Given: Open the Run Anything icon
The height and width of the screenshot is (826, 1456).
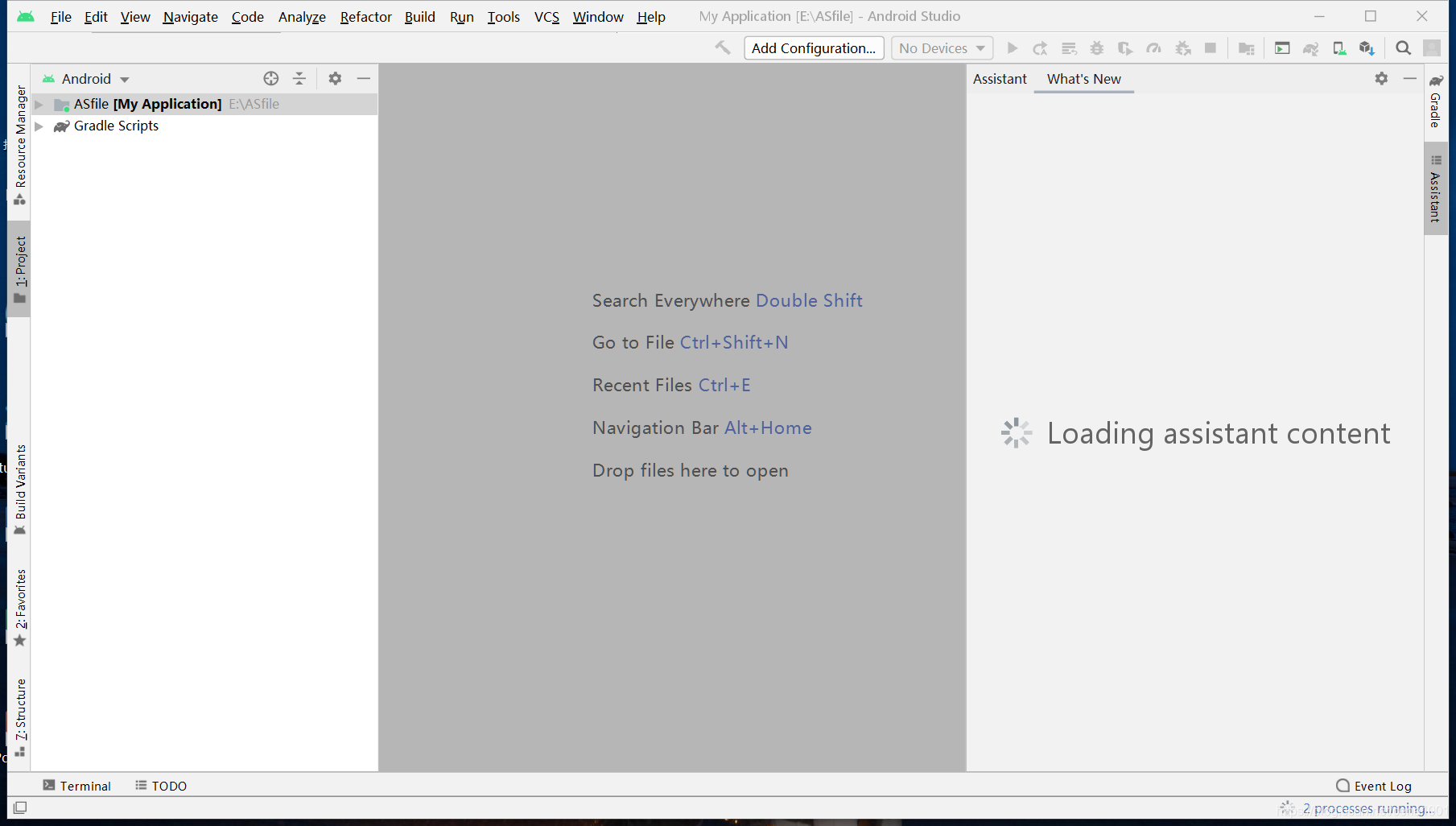Looking at the screenshot, I should tap(1282, 48).
